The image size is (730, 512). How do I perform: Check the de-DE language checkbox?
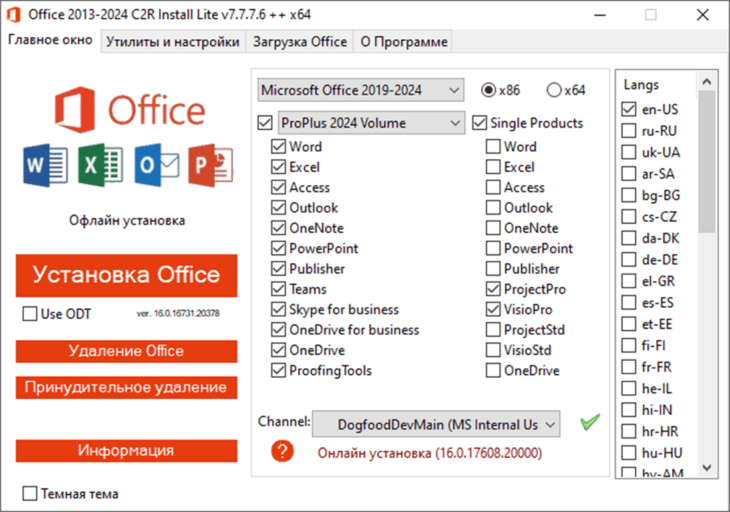(629, 260)
